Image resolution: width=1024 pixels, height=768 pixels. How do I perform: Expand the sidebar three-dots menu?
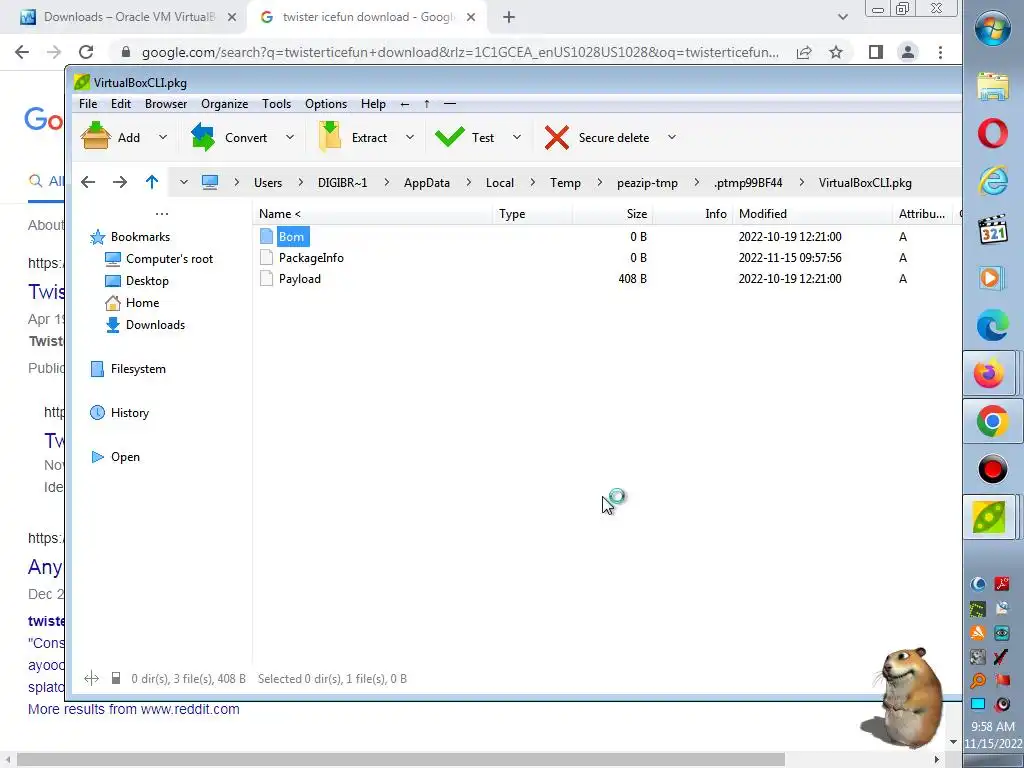(162, 214)
